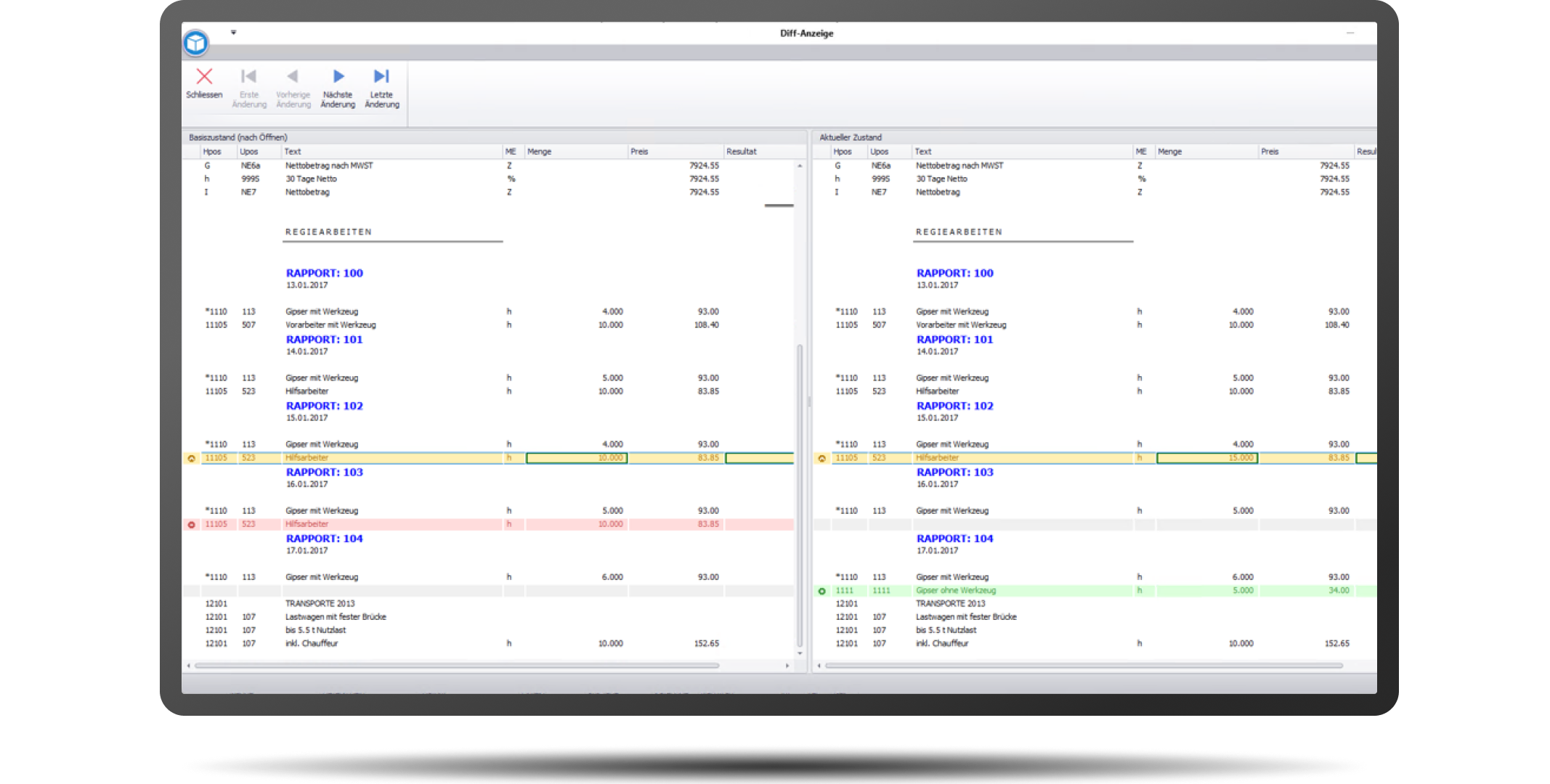Viewport: 1550px width, 784px height.
Task: Click REGIEARBEITEN heading in left panel
Action: pos(328,232)
